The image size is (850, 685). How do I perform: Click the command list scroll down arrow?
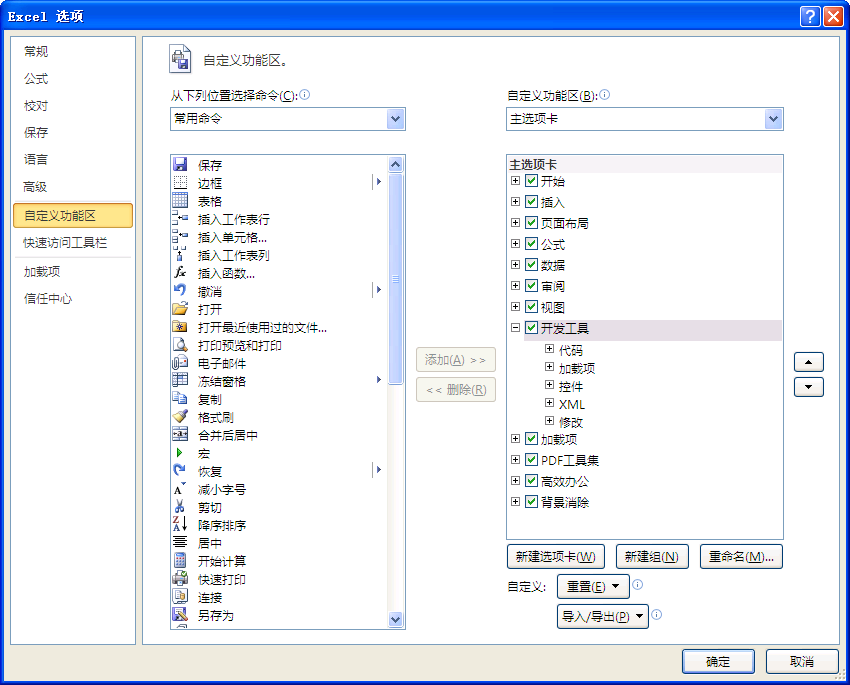tap(396, 619)
